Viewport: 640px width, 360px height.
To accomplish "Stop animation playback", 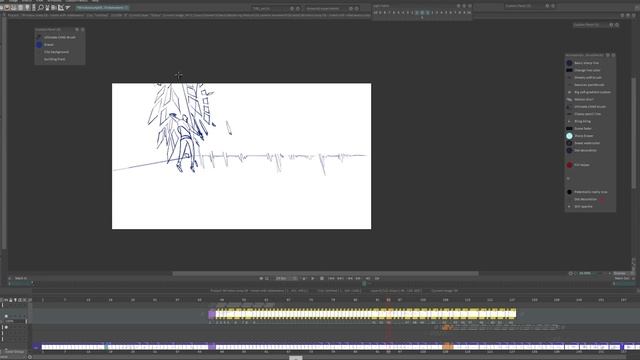I will 322,278.
